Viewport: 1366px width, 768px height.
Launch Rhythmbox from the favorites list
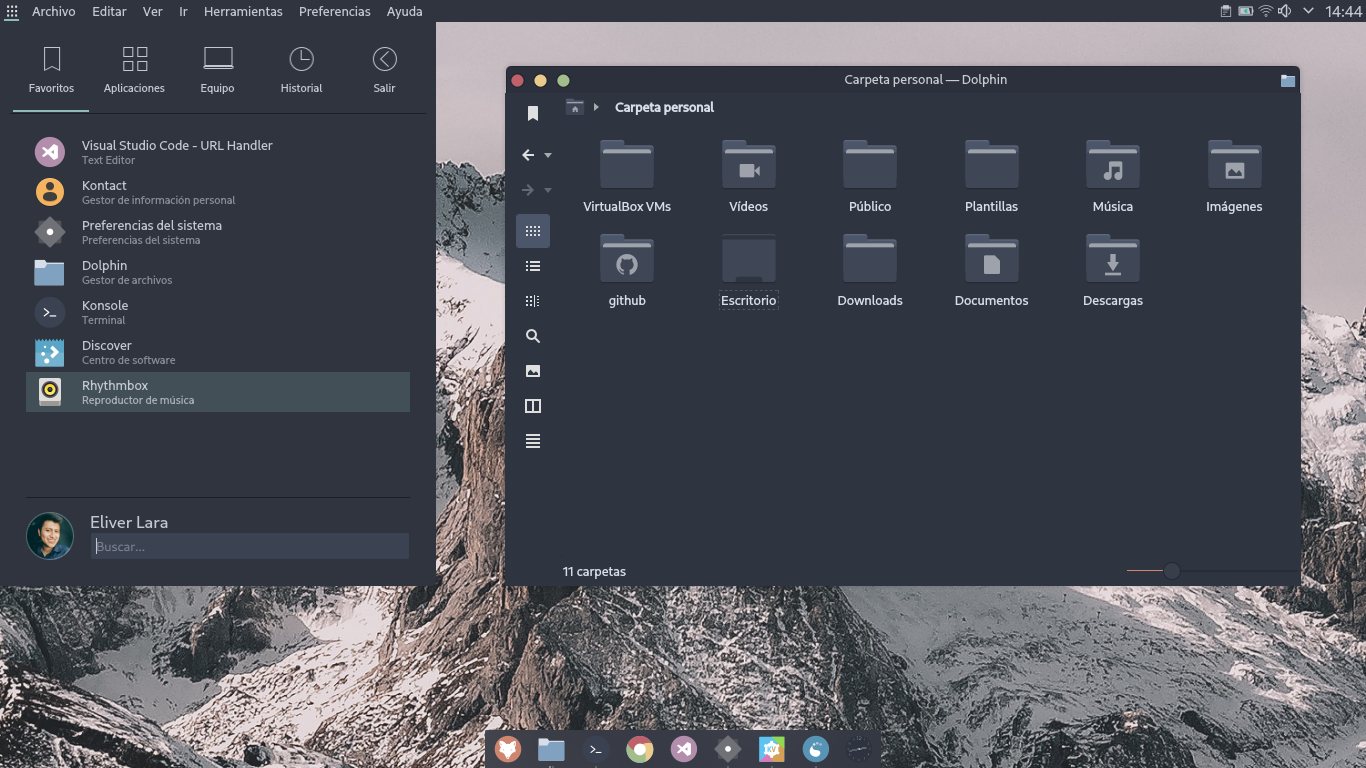(x=218, y=392)
